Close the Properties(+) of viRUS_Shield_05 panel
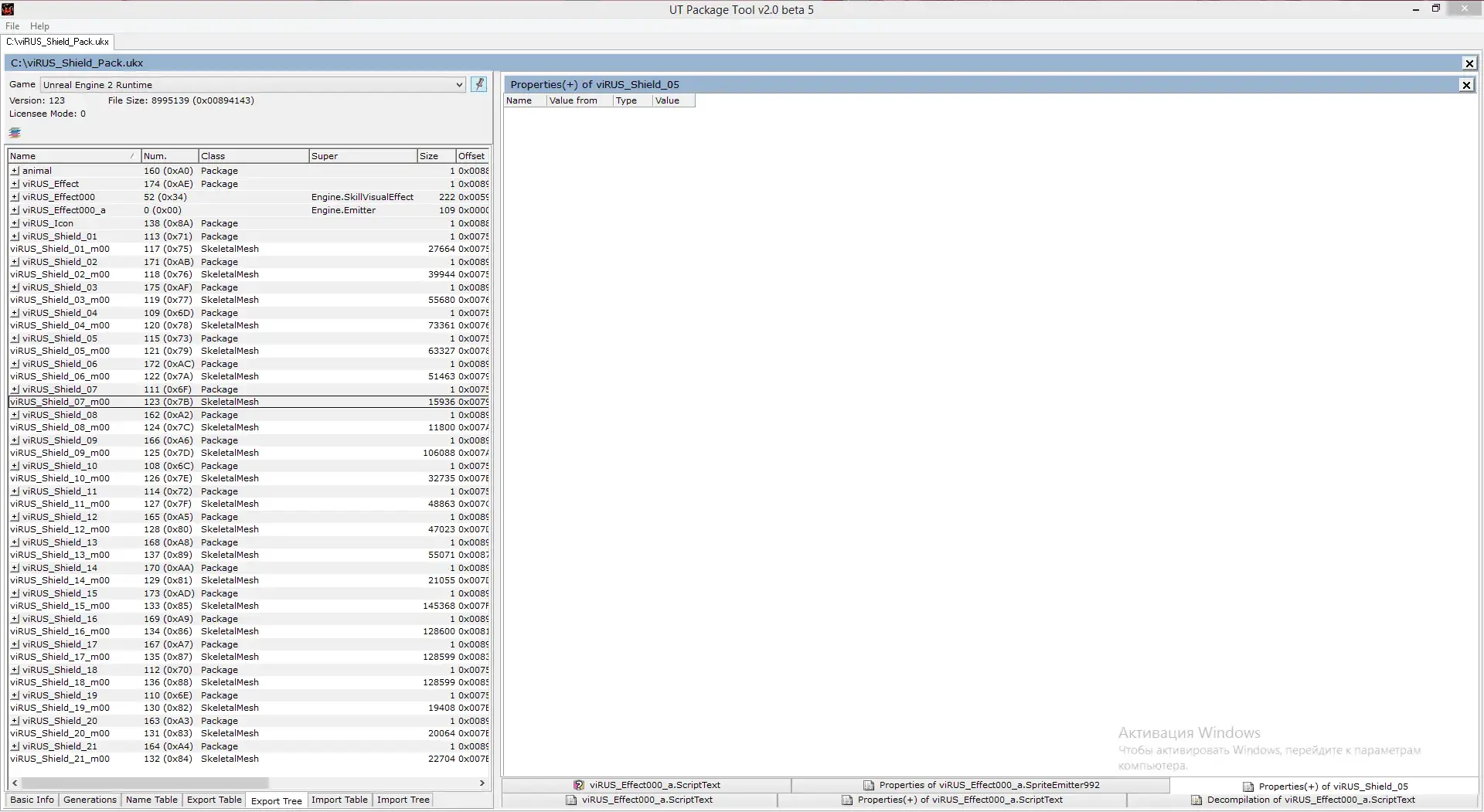Screen dimensions: 1484x812 click(1466, 85)
